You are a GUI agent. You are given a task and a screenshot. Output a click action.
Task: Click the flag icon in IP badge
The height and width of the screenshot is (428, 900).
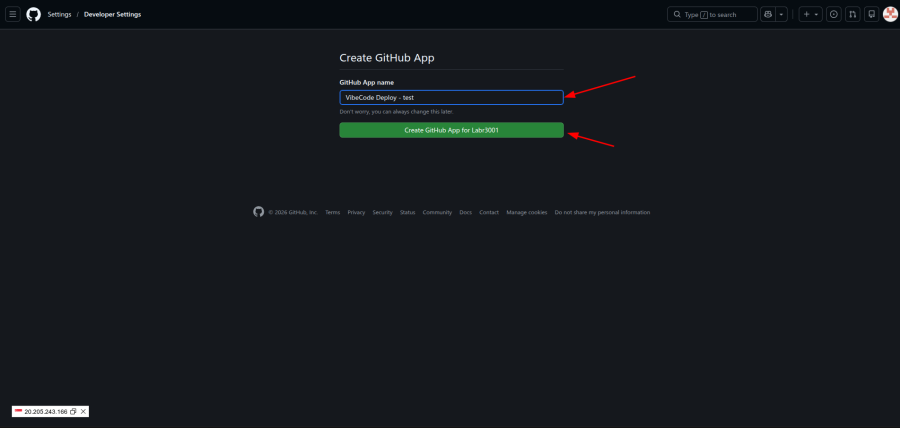18,411
